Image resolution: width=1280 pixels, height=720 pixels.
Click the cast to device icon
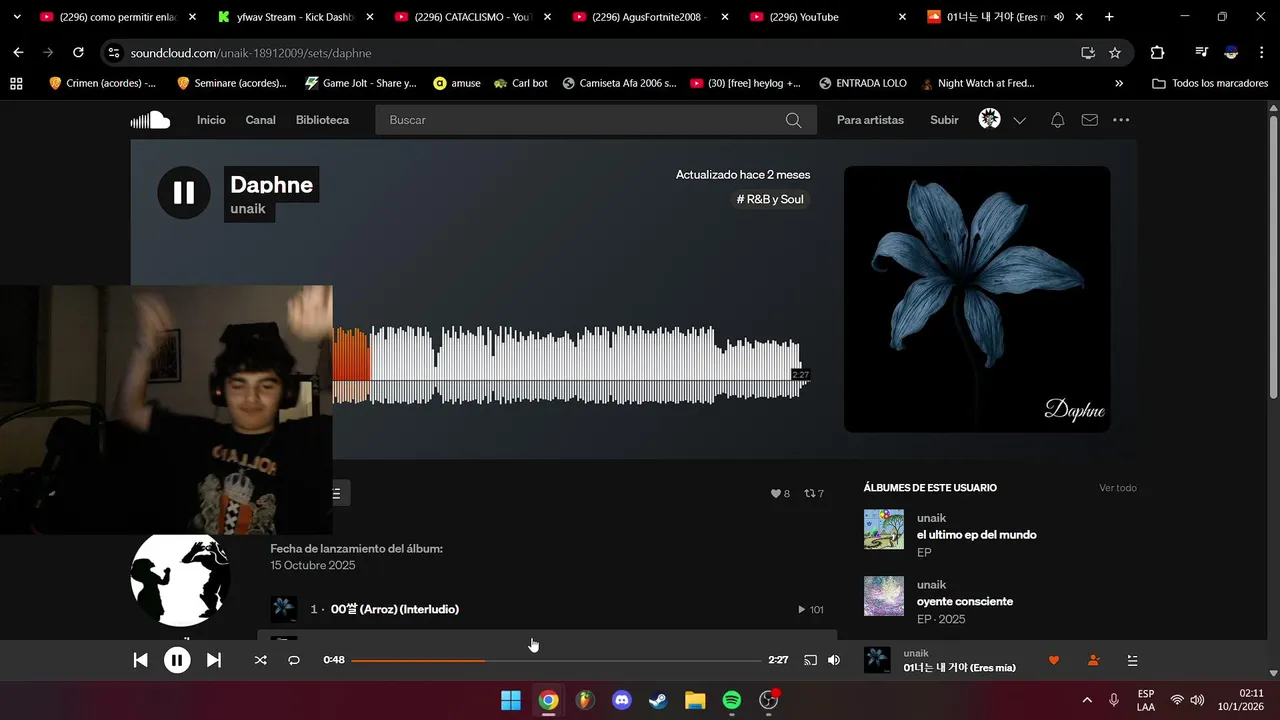(x=810, y=660)
